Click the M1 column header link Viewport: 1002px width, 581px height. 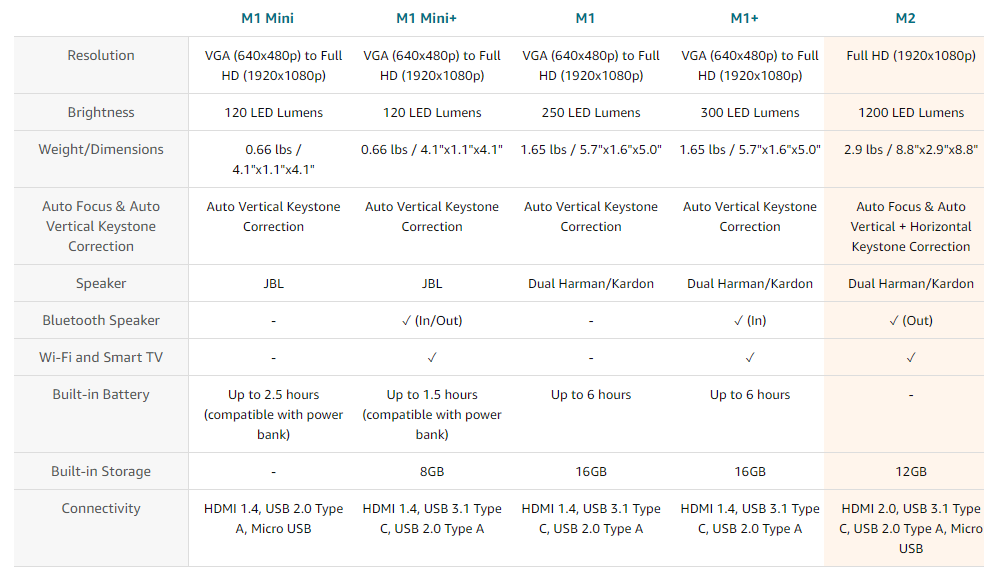coord(585,18)
